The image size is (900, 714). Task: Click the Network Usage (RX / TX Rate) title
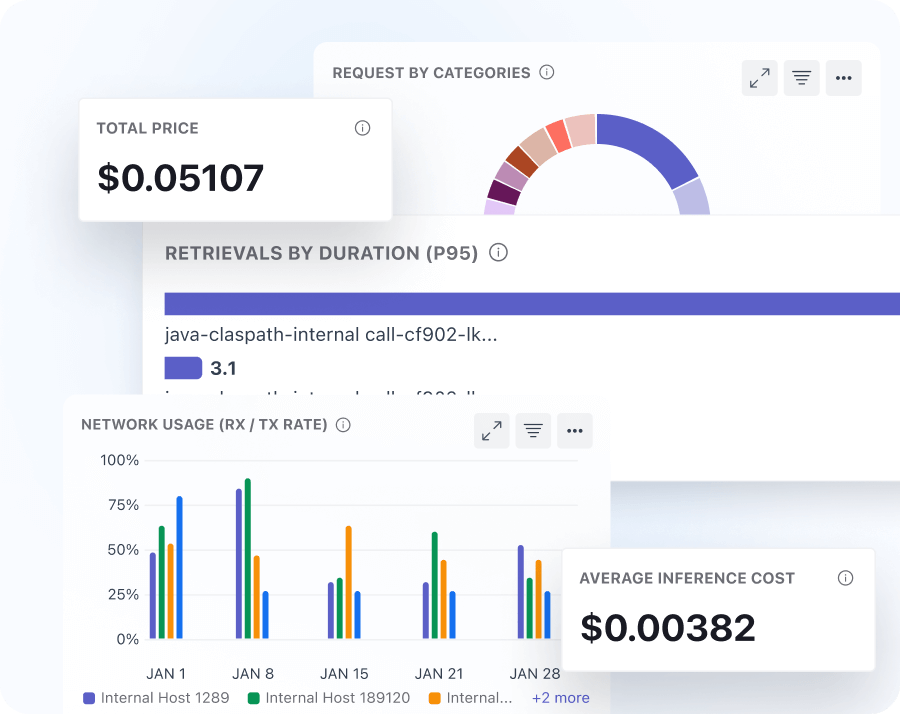click(x=204, y=425)
